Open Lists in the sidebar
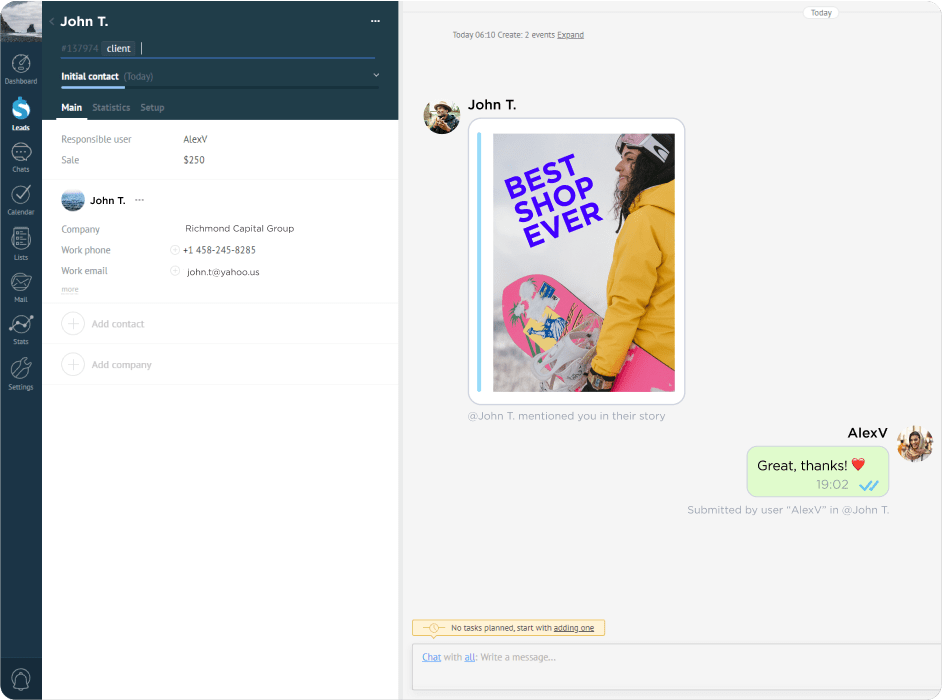The height and width of the screenshot is (700, 943). pos(20,241)
